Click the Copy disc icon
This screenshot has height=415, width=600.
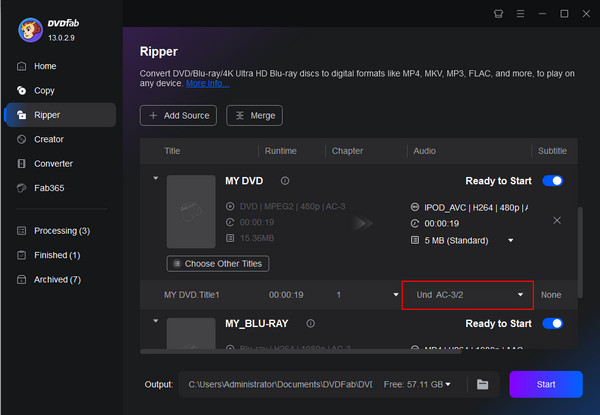pyautogui.click(x=21, y=90)
